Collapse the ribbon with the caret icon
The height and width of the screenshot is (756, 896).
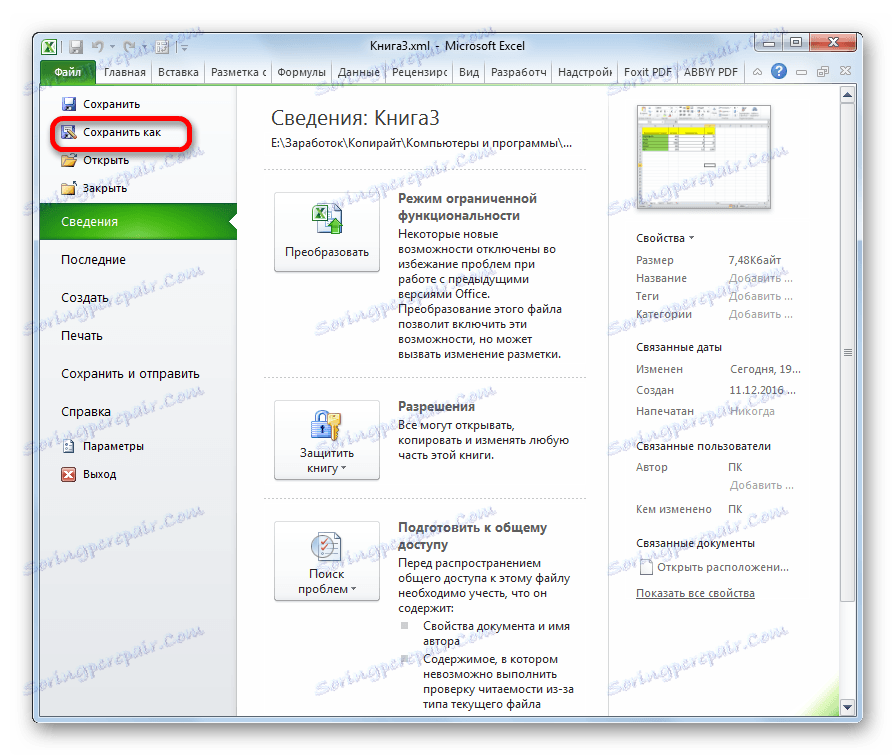757,72
